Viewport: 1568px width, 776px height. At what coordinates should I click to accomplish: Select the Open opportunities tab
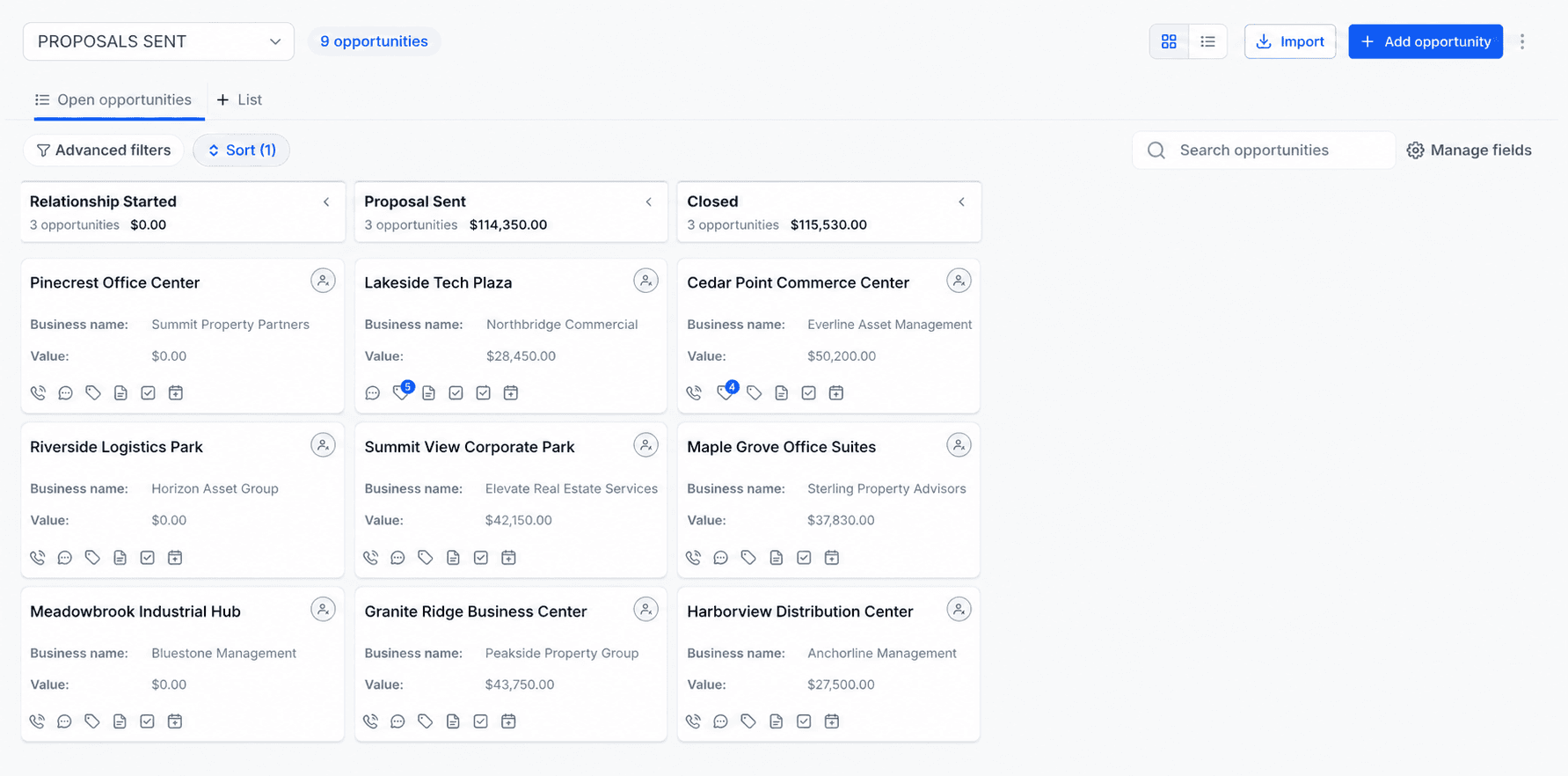(113, 100)
